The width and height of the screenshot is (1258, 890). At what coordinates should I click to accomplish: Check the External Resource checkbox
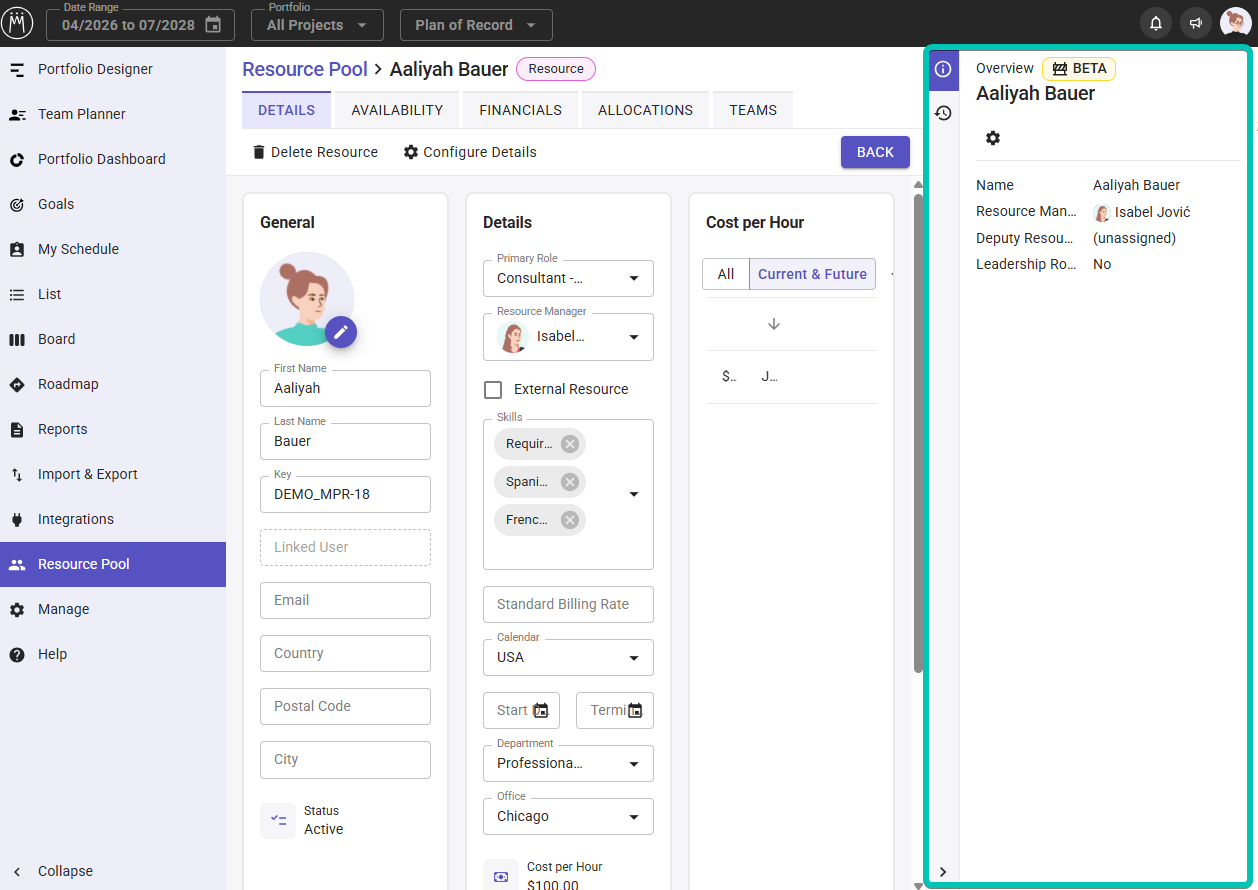tap(493, 389)
